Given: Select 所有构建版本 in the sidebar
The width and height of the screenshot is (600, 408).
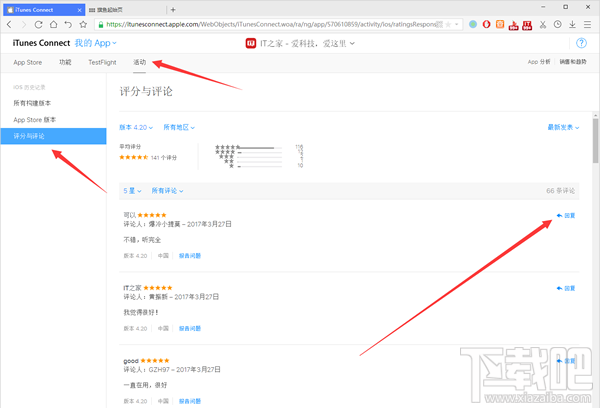Looking at the screenshot, I should click(32, 103).
